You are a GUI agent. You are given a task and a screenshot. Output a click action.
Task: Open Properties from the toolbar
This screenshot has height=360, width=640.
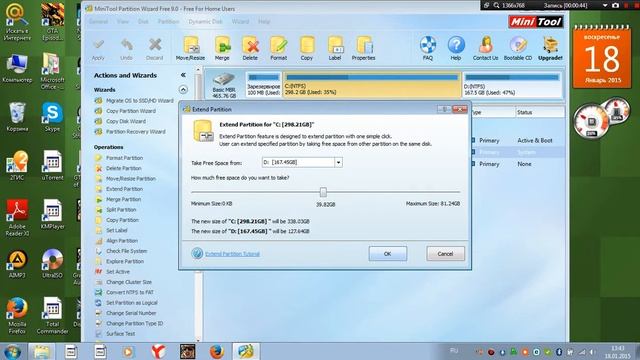coord(363,48)
